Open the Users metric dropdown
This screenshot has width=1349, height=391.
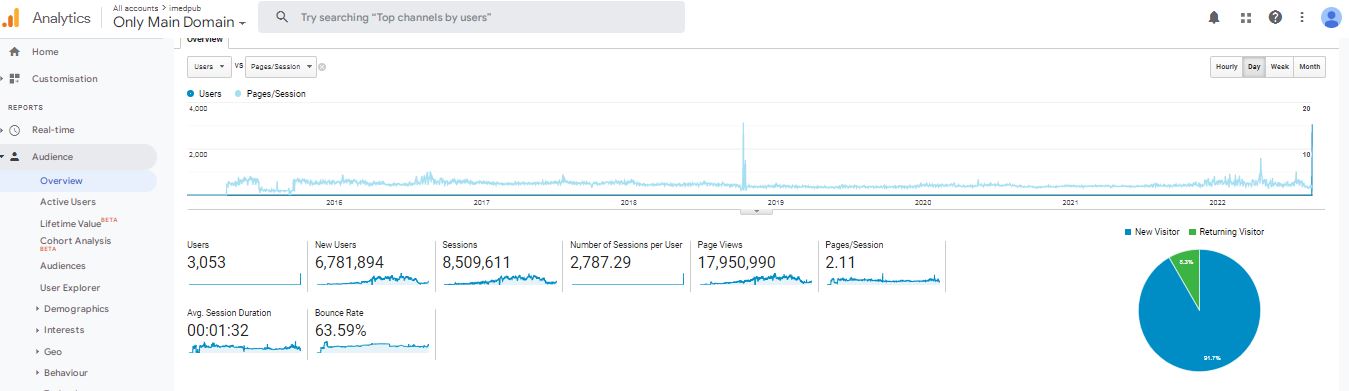point(209,67)
